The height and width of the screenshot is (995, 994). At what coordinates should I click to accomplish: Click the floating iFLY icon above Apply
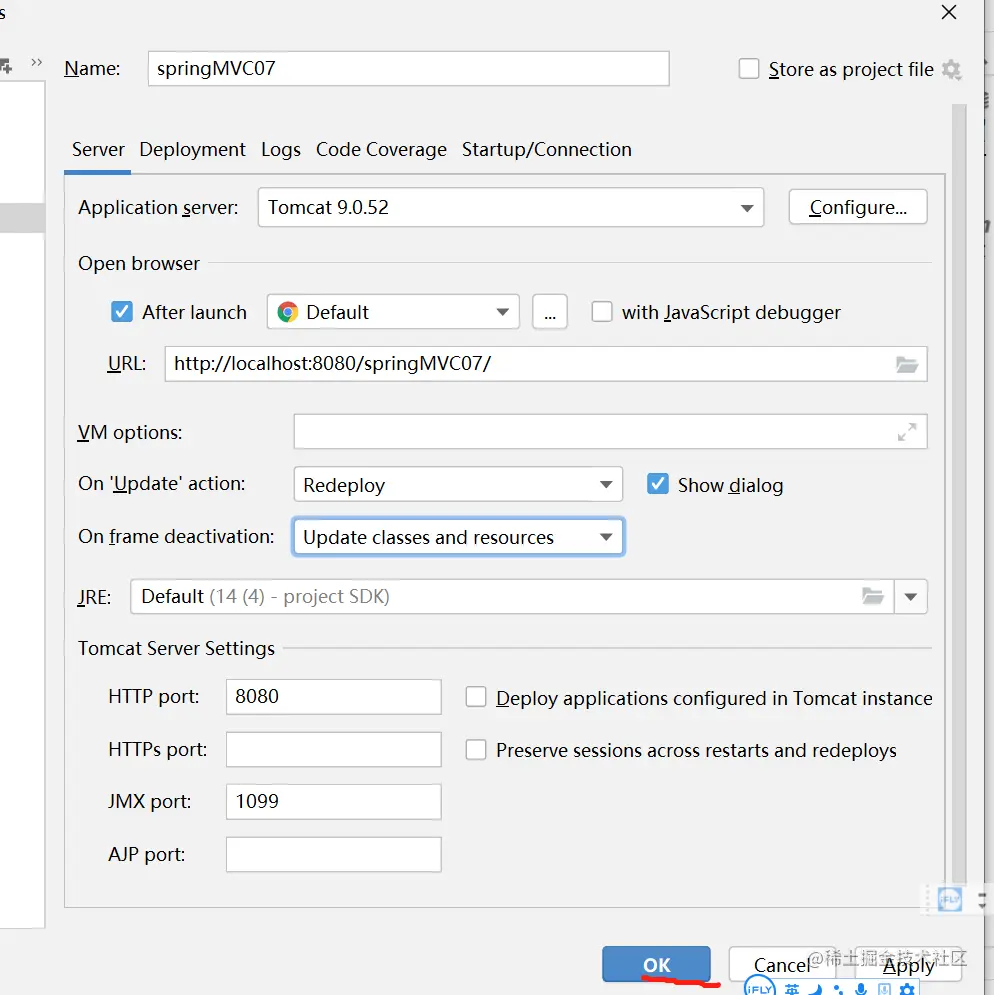coord(950,899)
